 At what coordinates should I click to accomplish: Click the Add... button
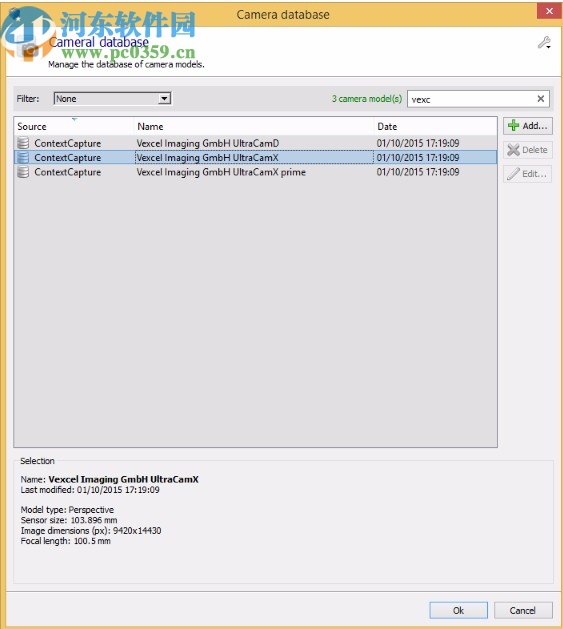(528, 126)
